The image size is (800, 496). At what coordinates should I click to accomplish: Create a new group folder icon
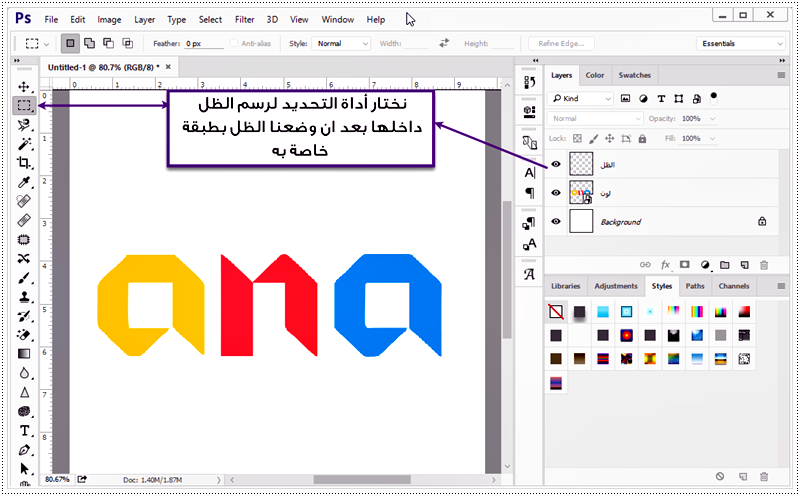pyautogui.click(x=724, y=265)
